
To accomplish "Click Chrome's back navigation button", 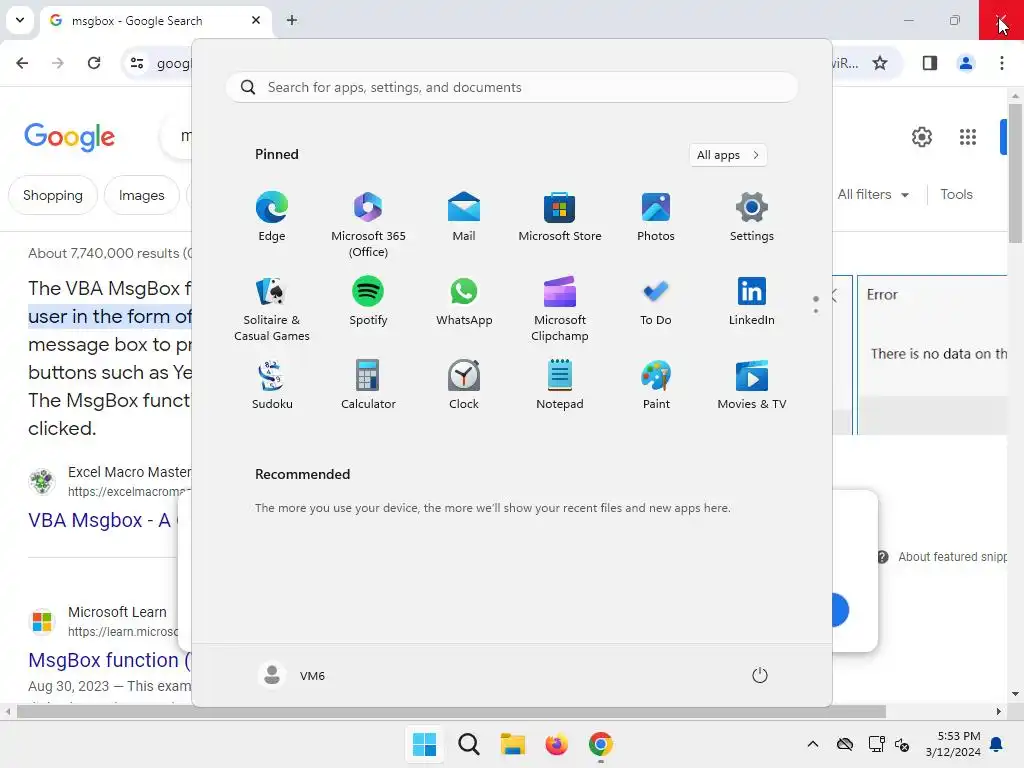I will (22, 63).
